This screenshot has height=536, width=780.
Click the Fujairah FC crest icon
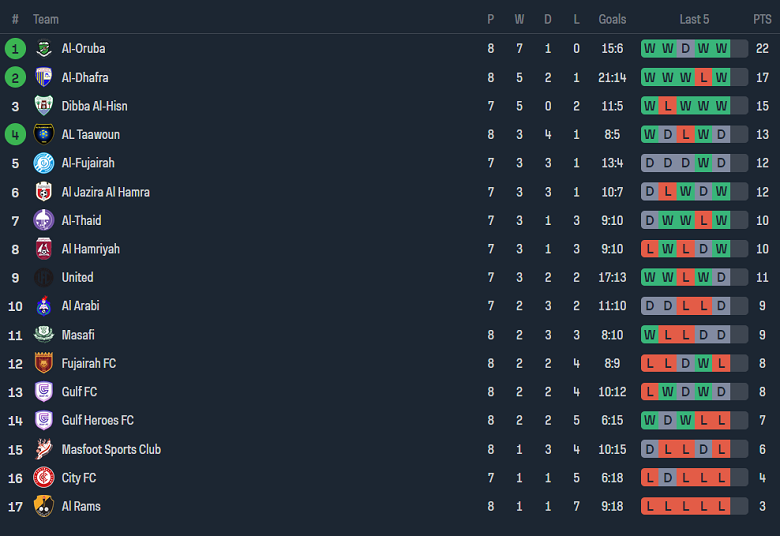[43, 363]
